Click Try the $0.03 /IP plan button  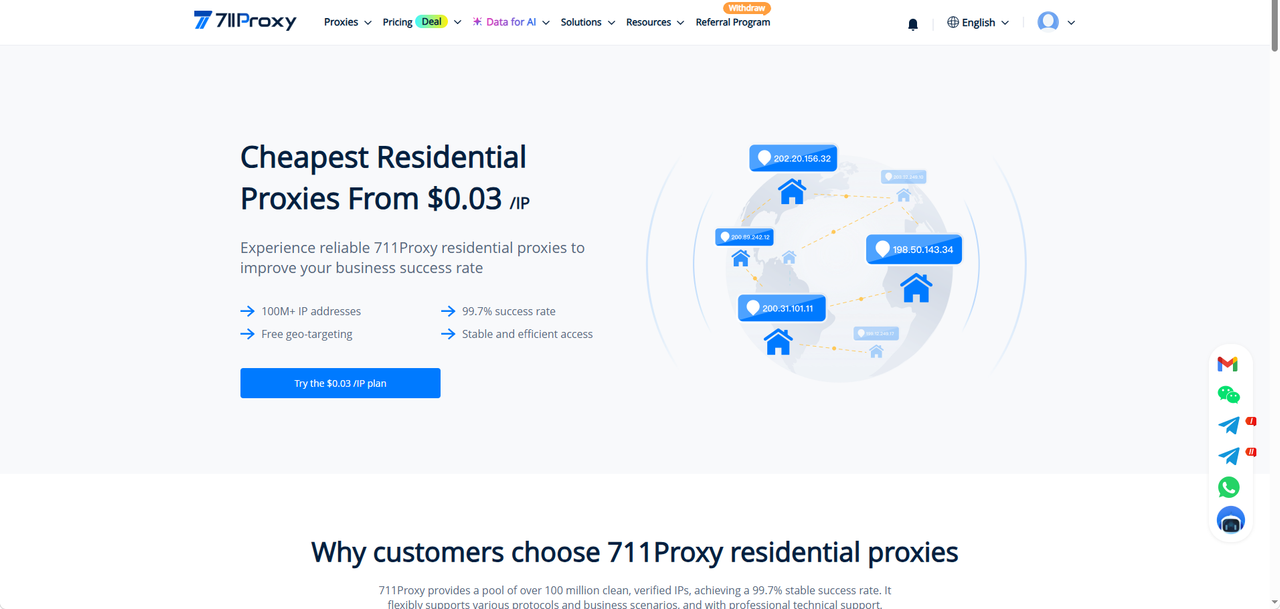[x=340, y=383]
